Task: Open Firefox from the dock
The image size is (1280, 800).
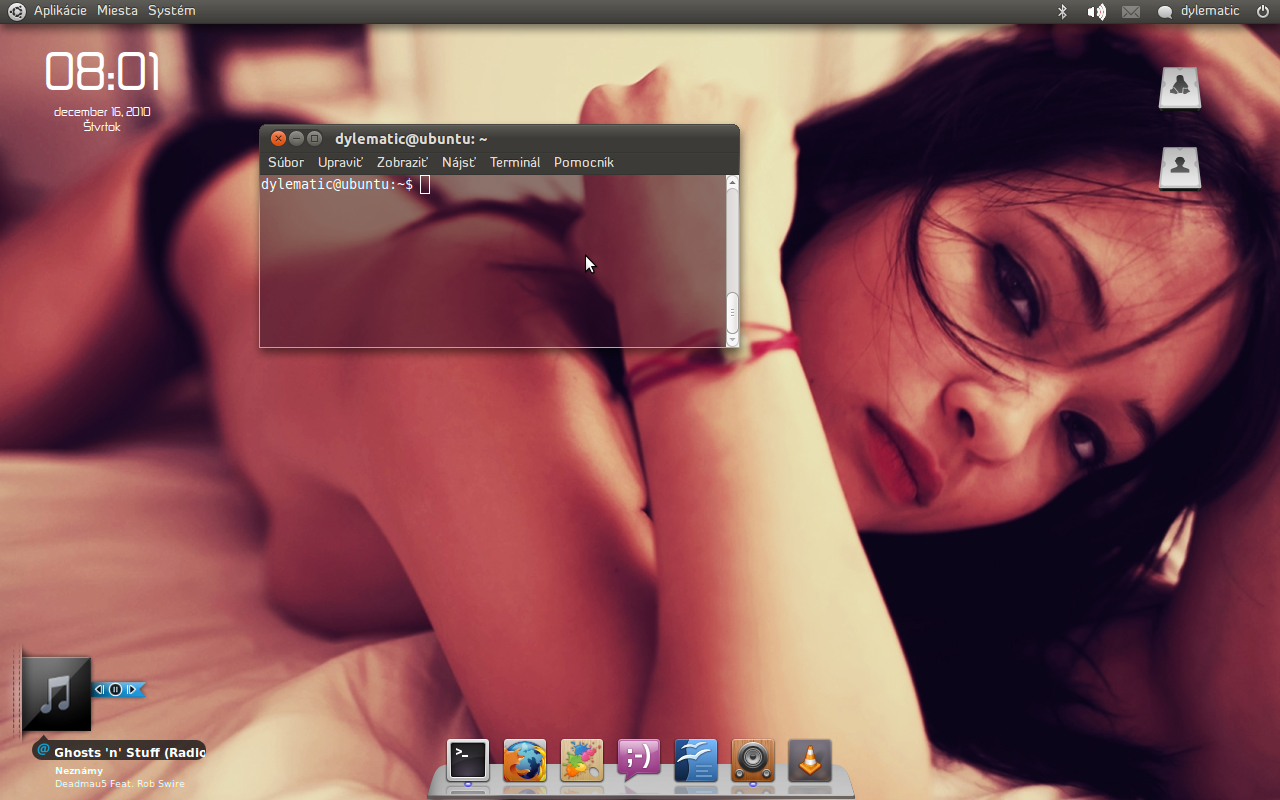Action: click(525, 761)
